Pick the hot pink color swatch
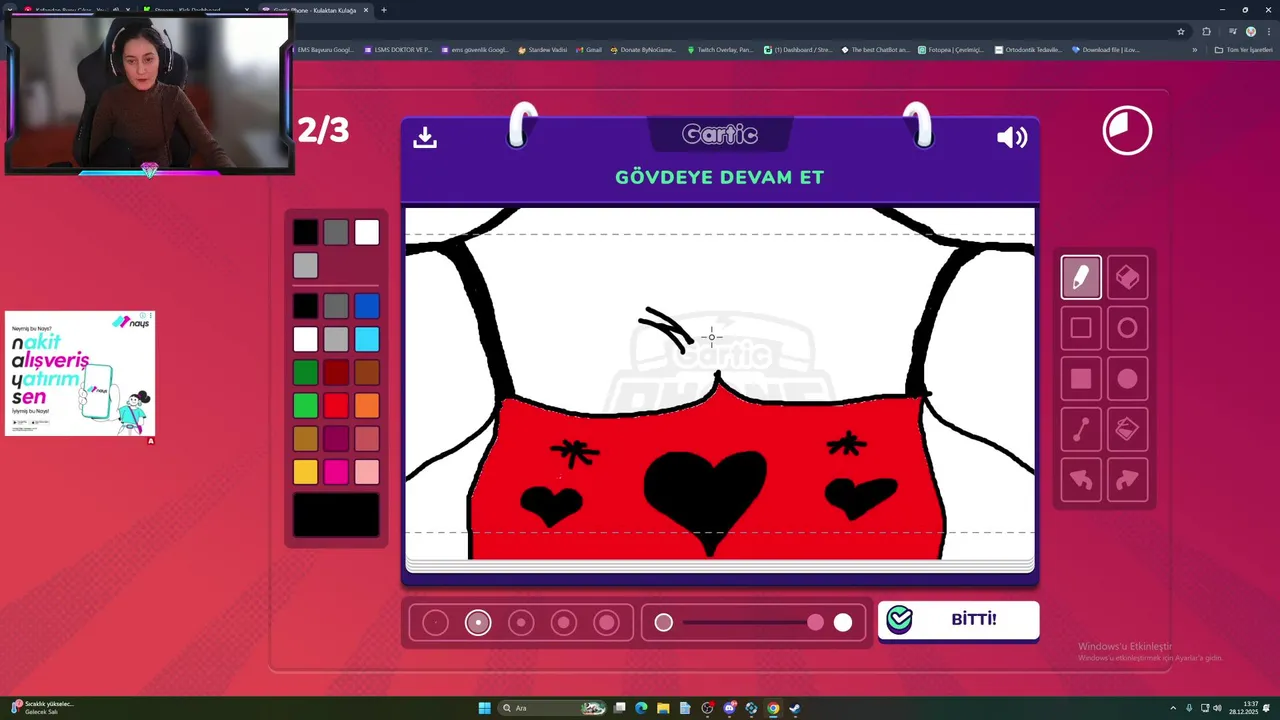Viewport: 1280px width, 720px height. click(x=336, y=472)
